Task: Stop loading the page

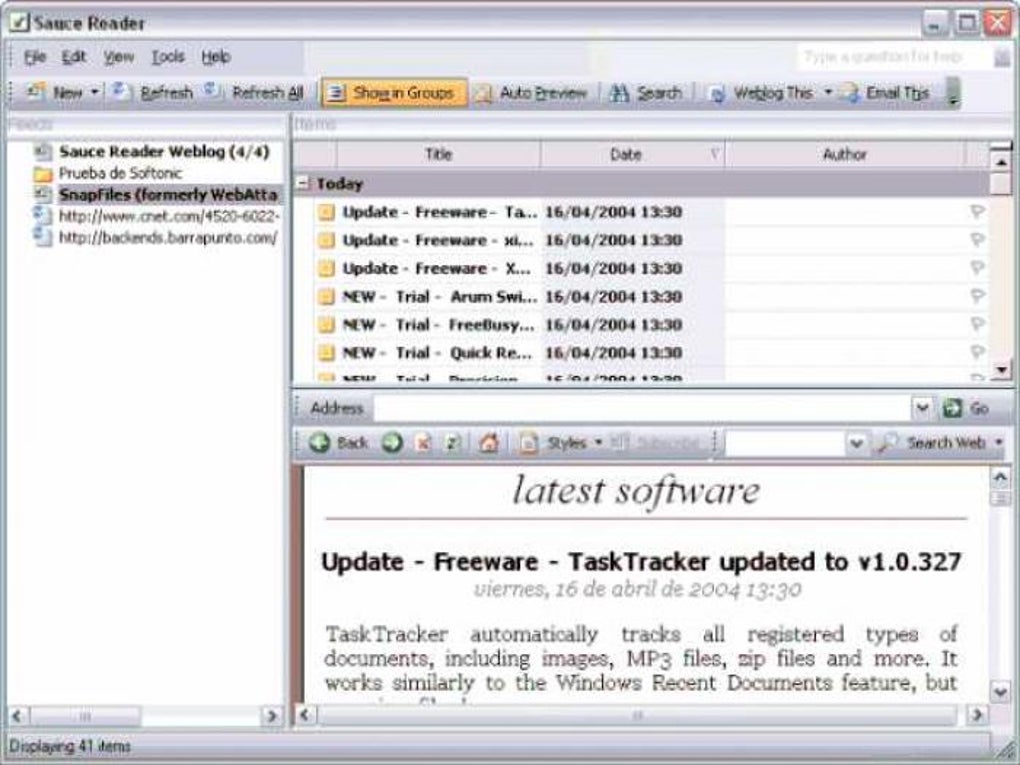Action: tap(423, 443)
